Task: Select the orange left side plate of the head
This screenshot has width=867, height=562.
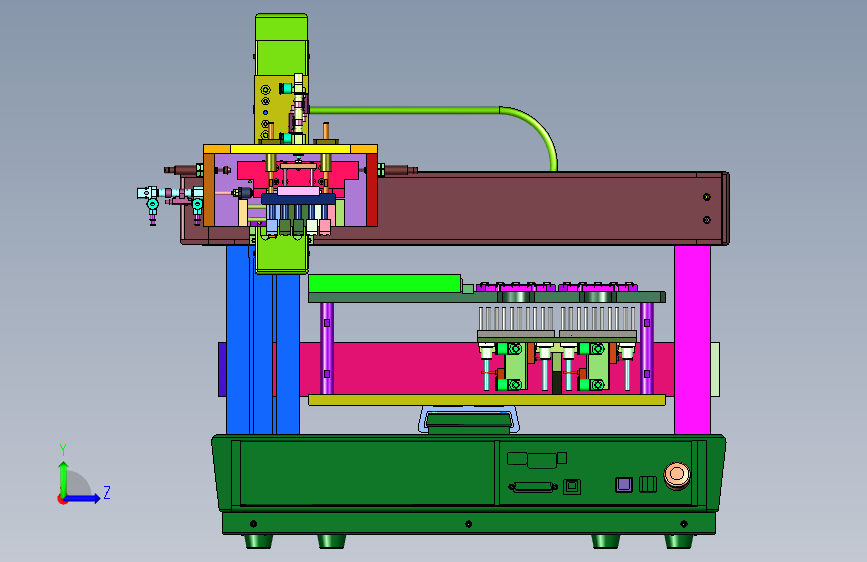Action: (x=209, y=190)
